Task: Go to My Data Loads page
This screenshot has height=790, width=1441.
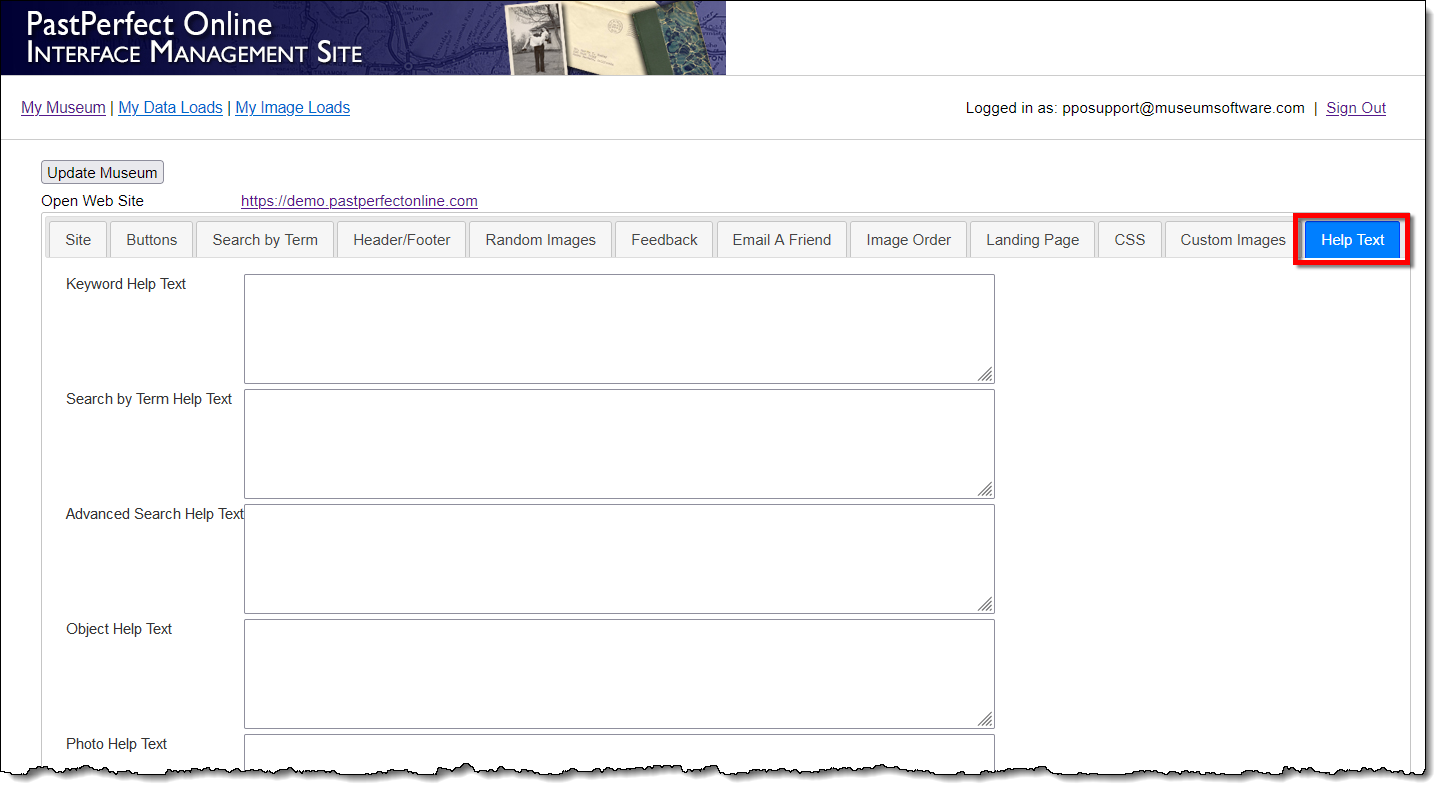Action: tap(170, 108)
